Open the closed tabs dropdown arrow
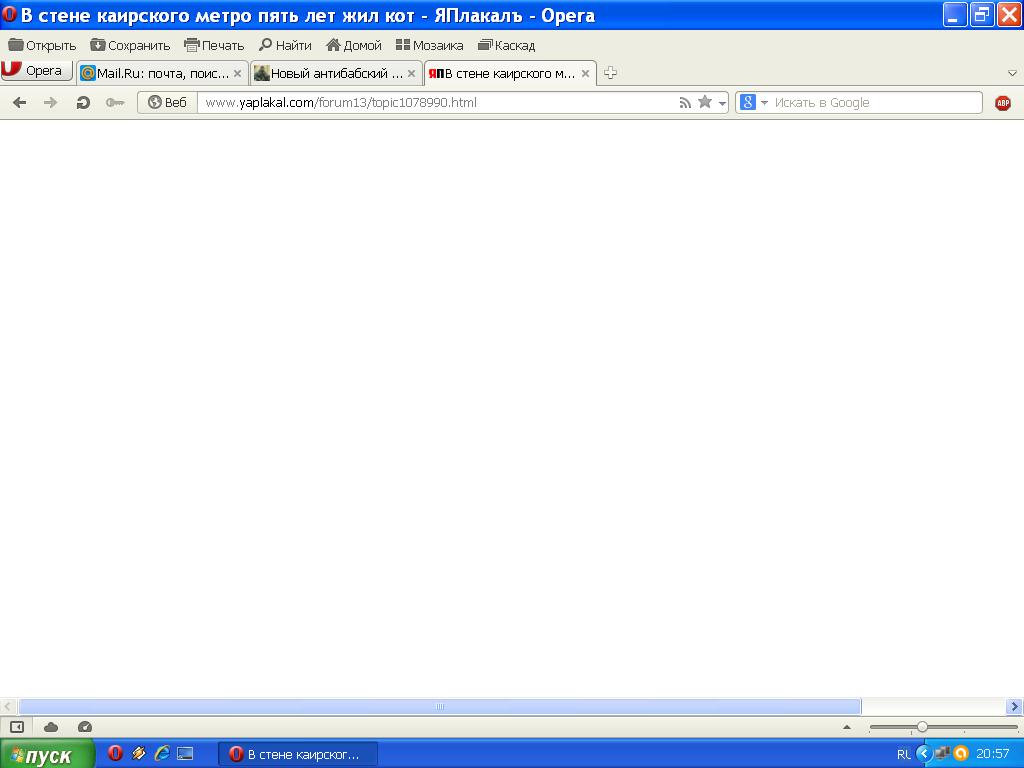This screenshot has width=1024, height=768. pyautogui.click(x=1012, y=73)
